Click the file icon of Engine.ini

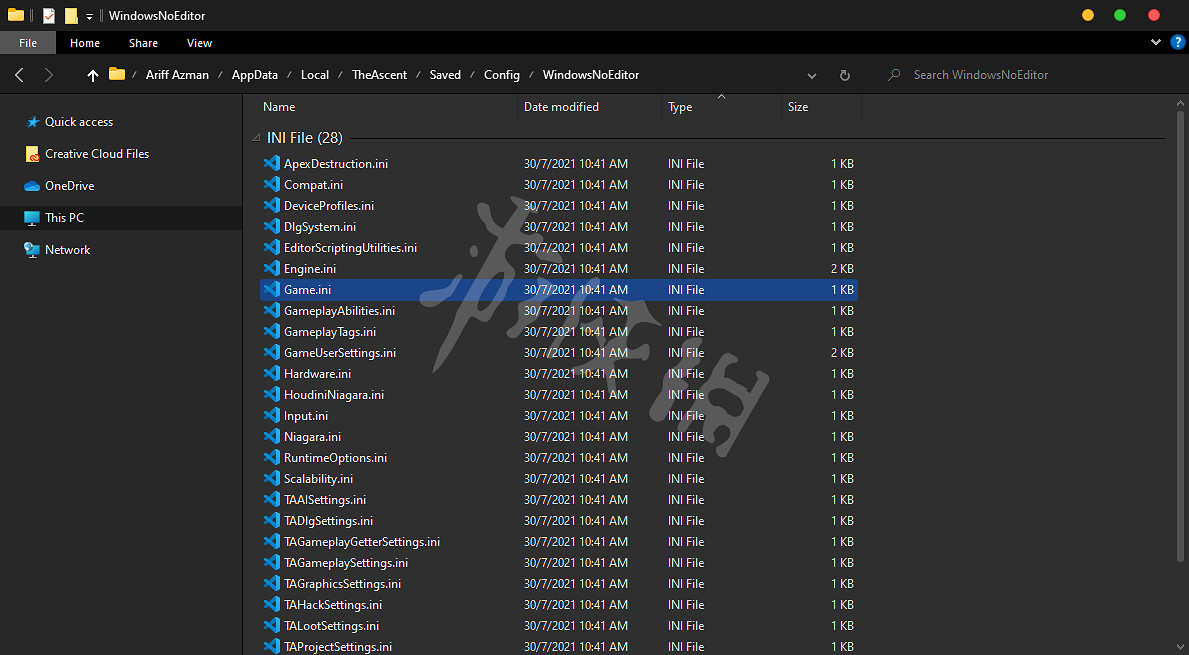coord(271,269)
